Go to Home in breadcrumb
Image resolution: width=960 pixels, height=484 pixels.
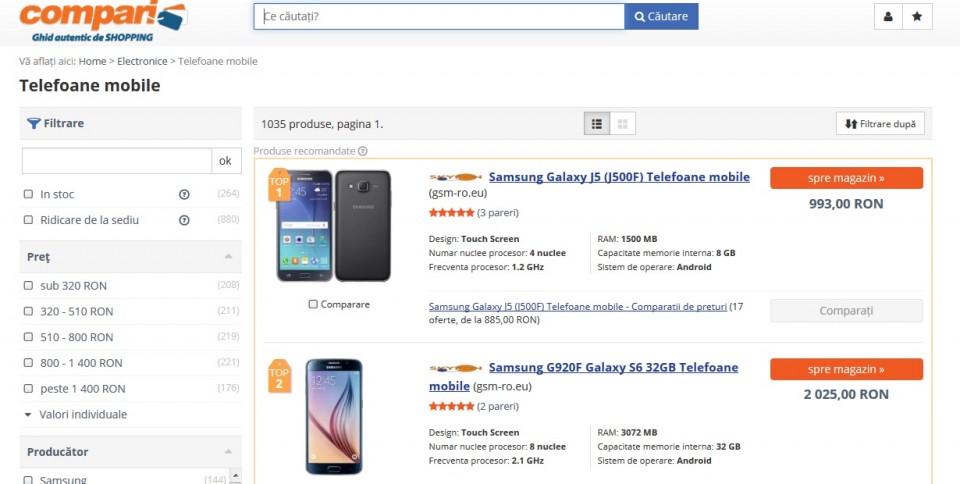(92, 61)
